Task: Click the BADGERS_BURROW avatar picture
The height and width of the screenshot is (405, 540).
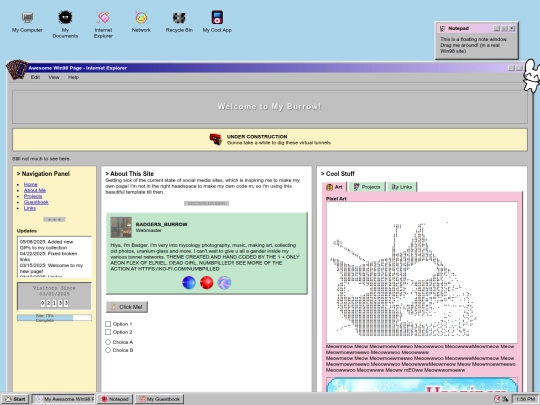Action: (121, 227)
